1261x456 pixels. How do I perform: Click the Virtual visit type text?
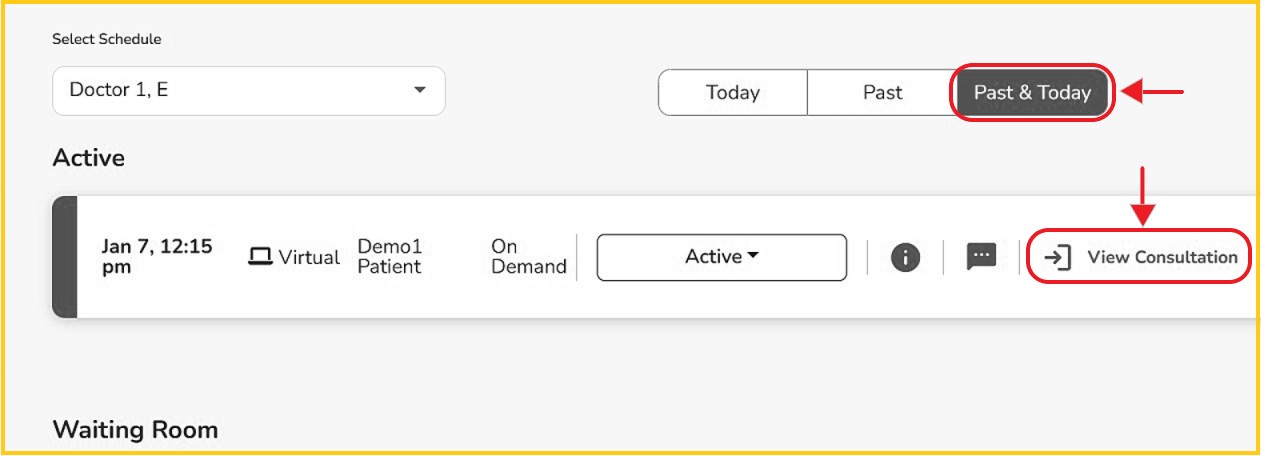tap(309, 257)
